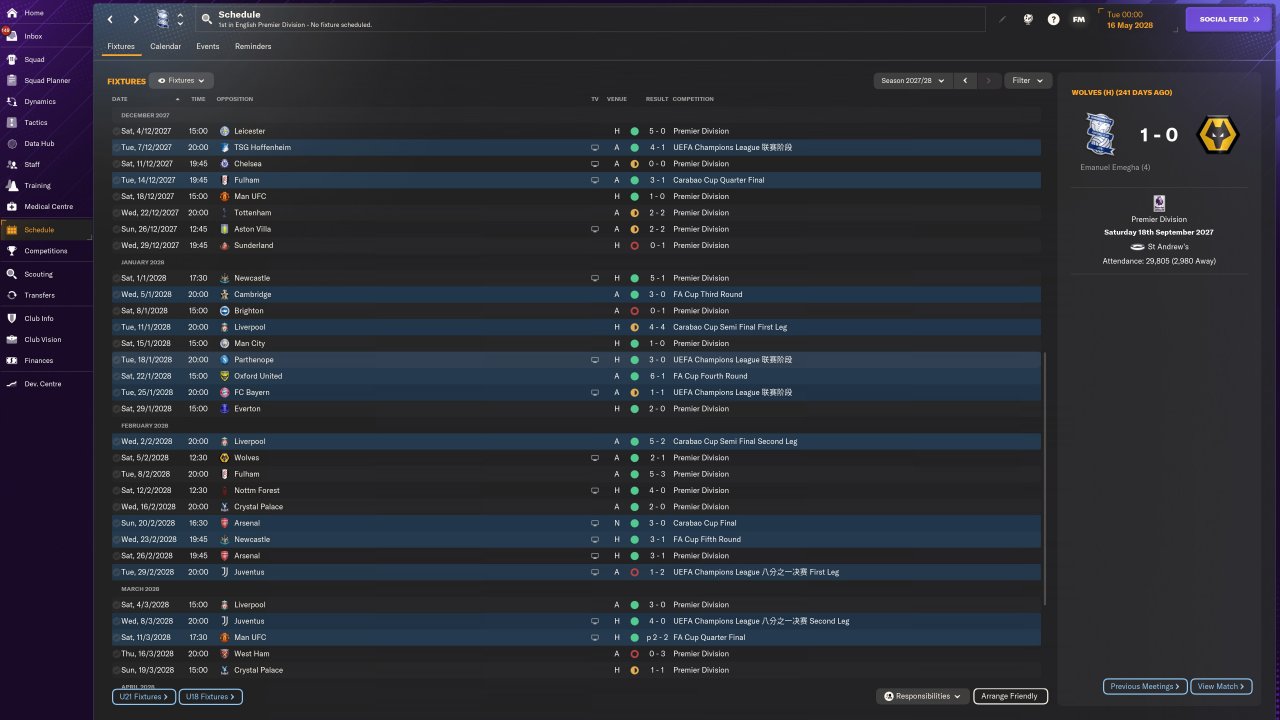Open the Responsibilities dropdown

[923, 696]
